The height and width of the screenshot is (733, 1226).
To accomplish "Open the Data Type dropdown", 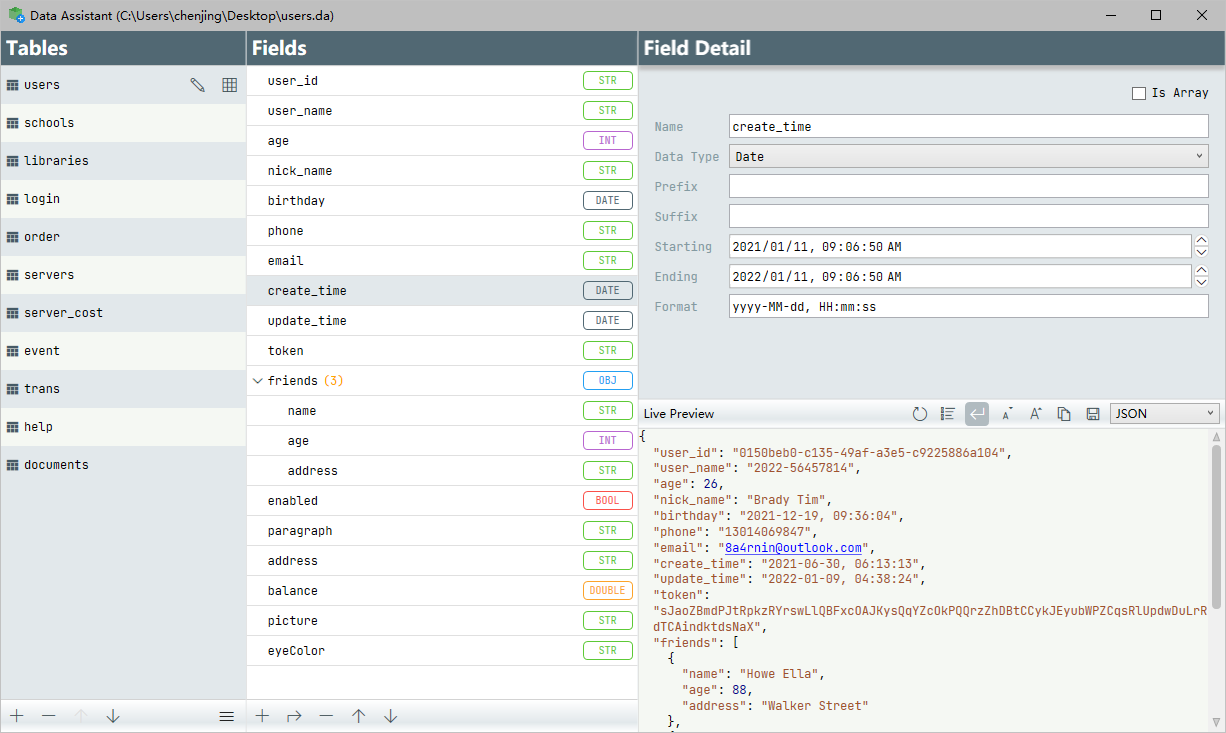I will 968,157.
